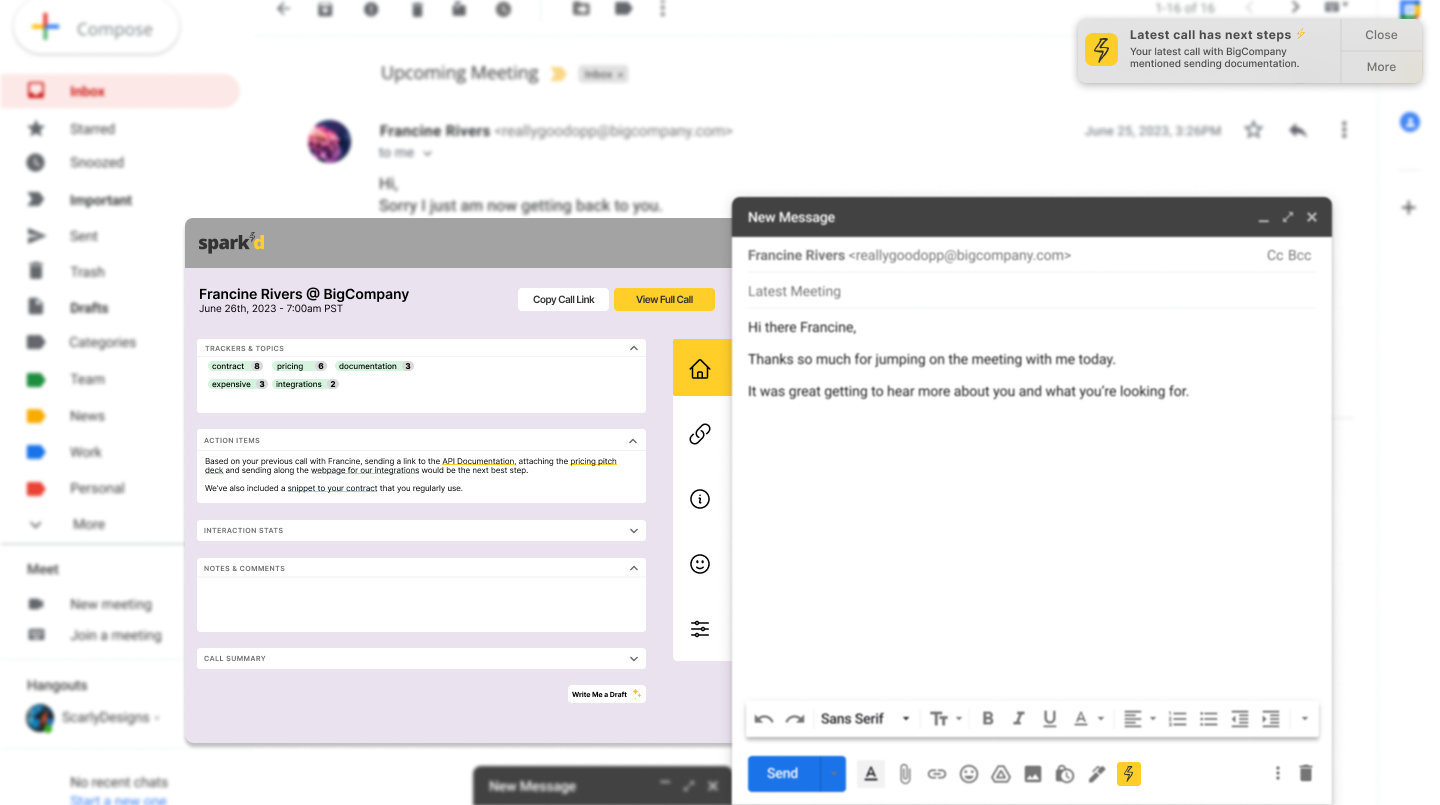The image size is (1440, 805).
Task: Open the Starred folder in Gmail sidebar
Action: coord(92,128)
